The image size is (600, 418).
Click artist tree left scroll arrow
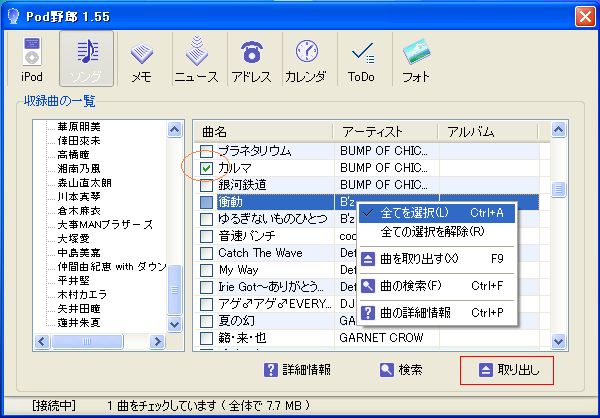click(x=42, y=341)
